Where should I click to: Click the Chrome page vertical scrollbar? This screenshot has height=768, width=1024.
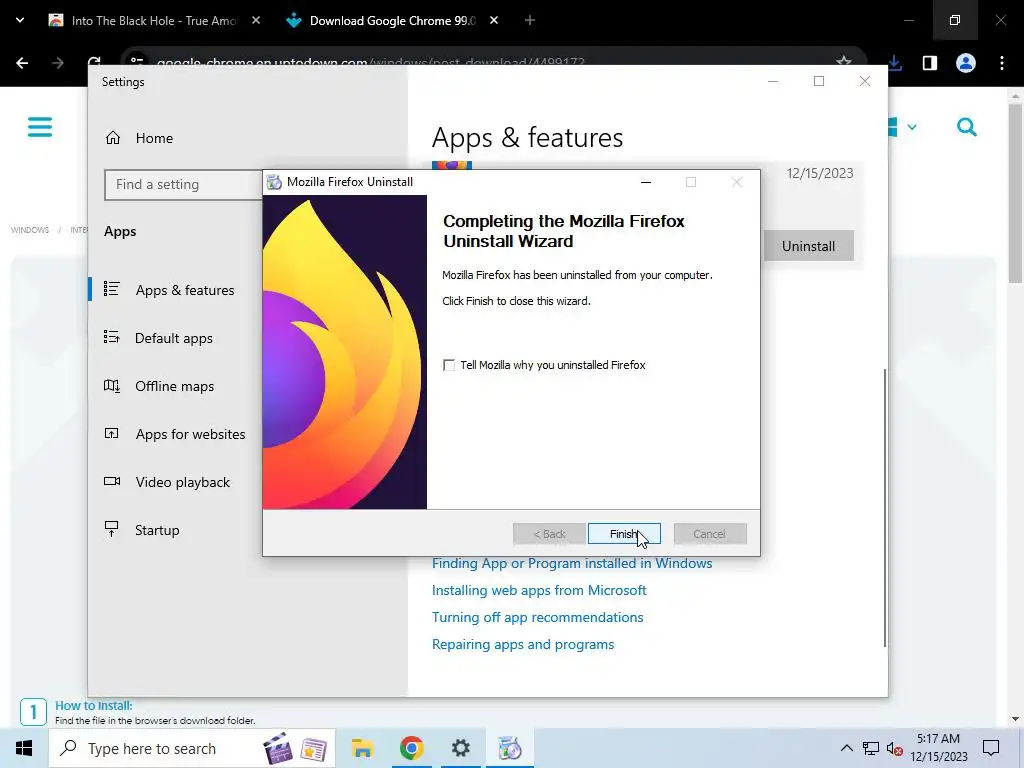click(x=1014, y=193)
